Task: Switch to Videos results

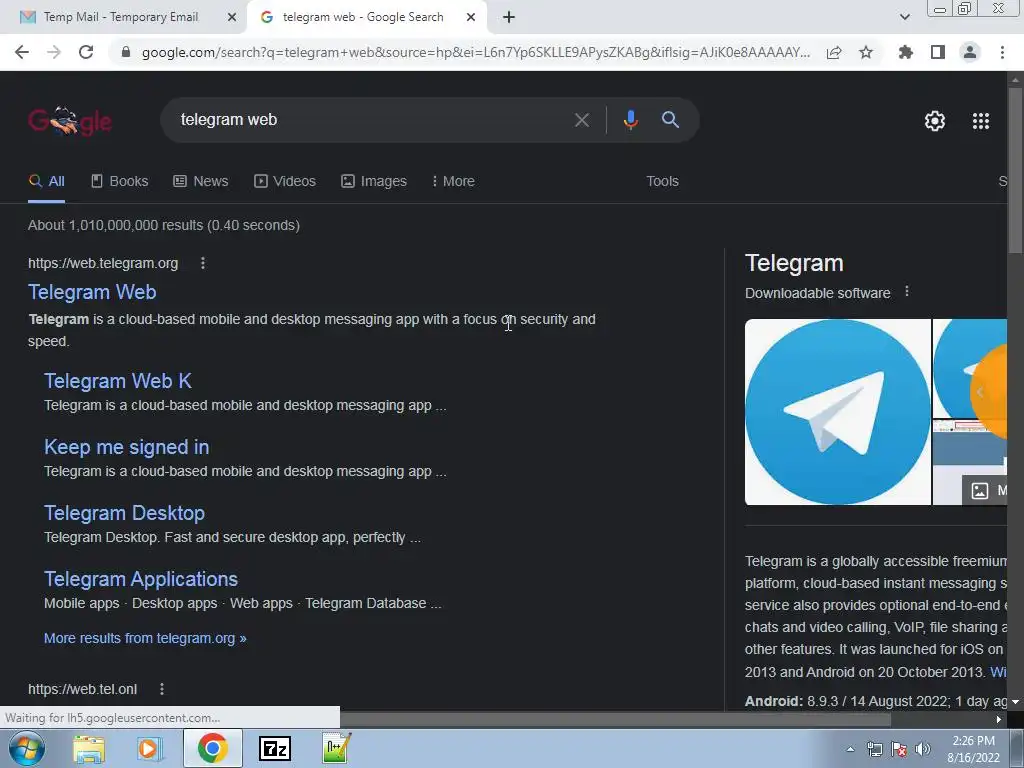Action: (x=285, y=181)
